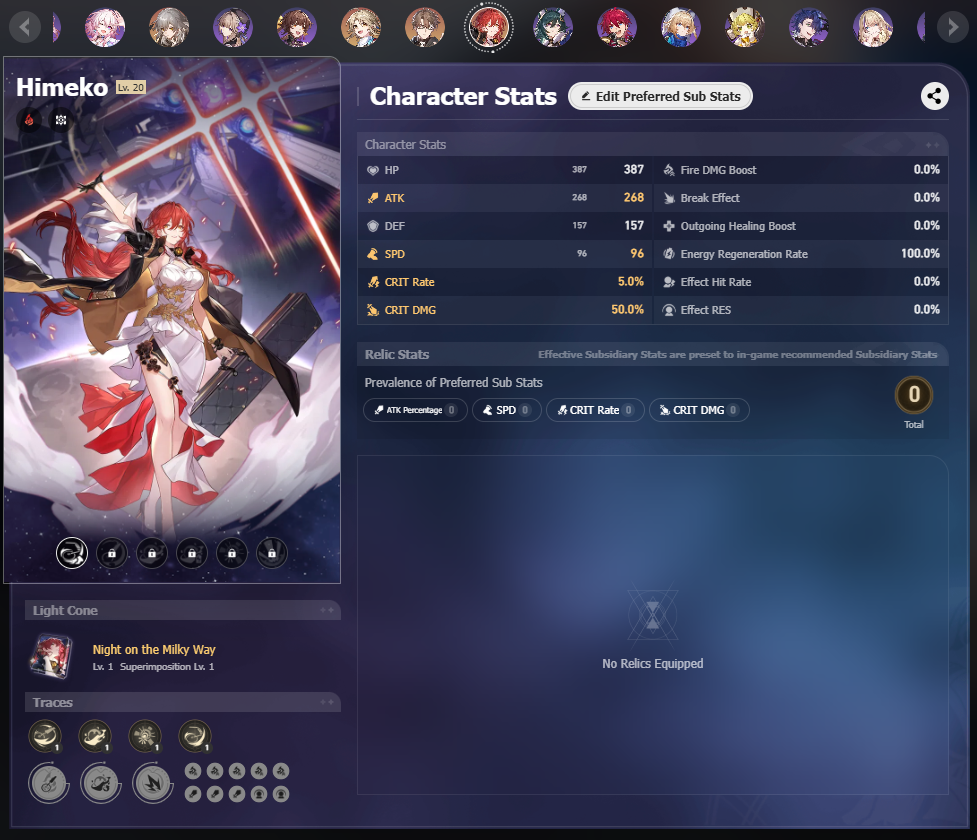
Task: Select the highlighted Himeko avatar in character list
Action: pyautogui.click(x=489, y=27)
